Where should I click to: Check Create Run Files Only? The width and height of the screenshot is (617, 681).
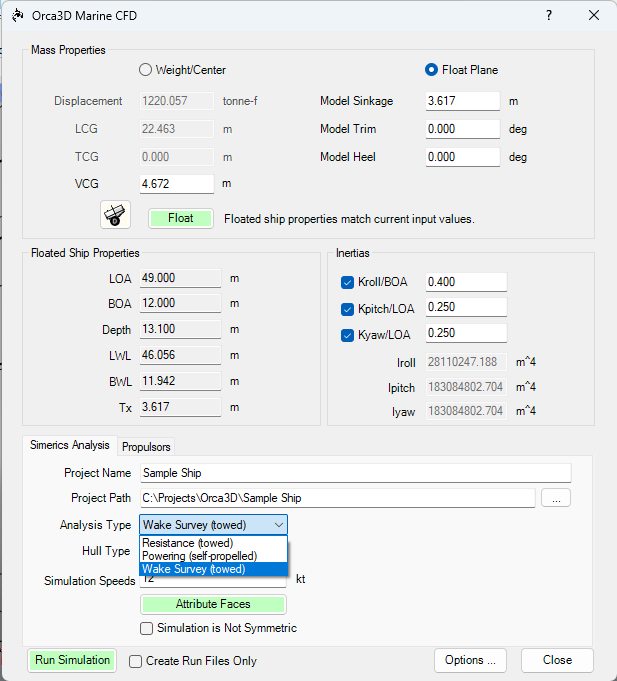coord(135,661)
